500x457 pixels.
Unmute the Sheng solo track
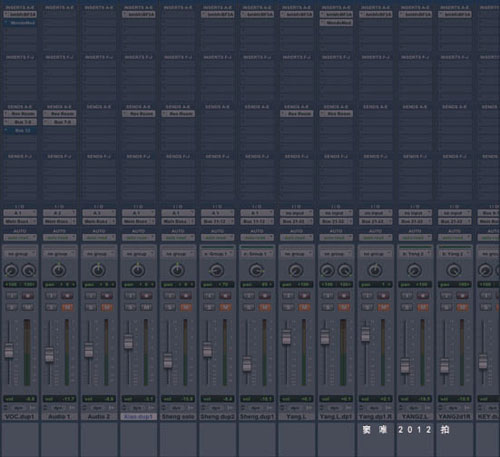pyautogui.click(x=186, y=307)
